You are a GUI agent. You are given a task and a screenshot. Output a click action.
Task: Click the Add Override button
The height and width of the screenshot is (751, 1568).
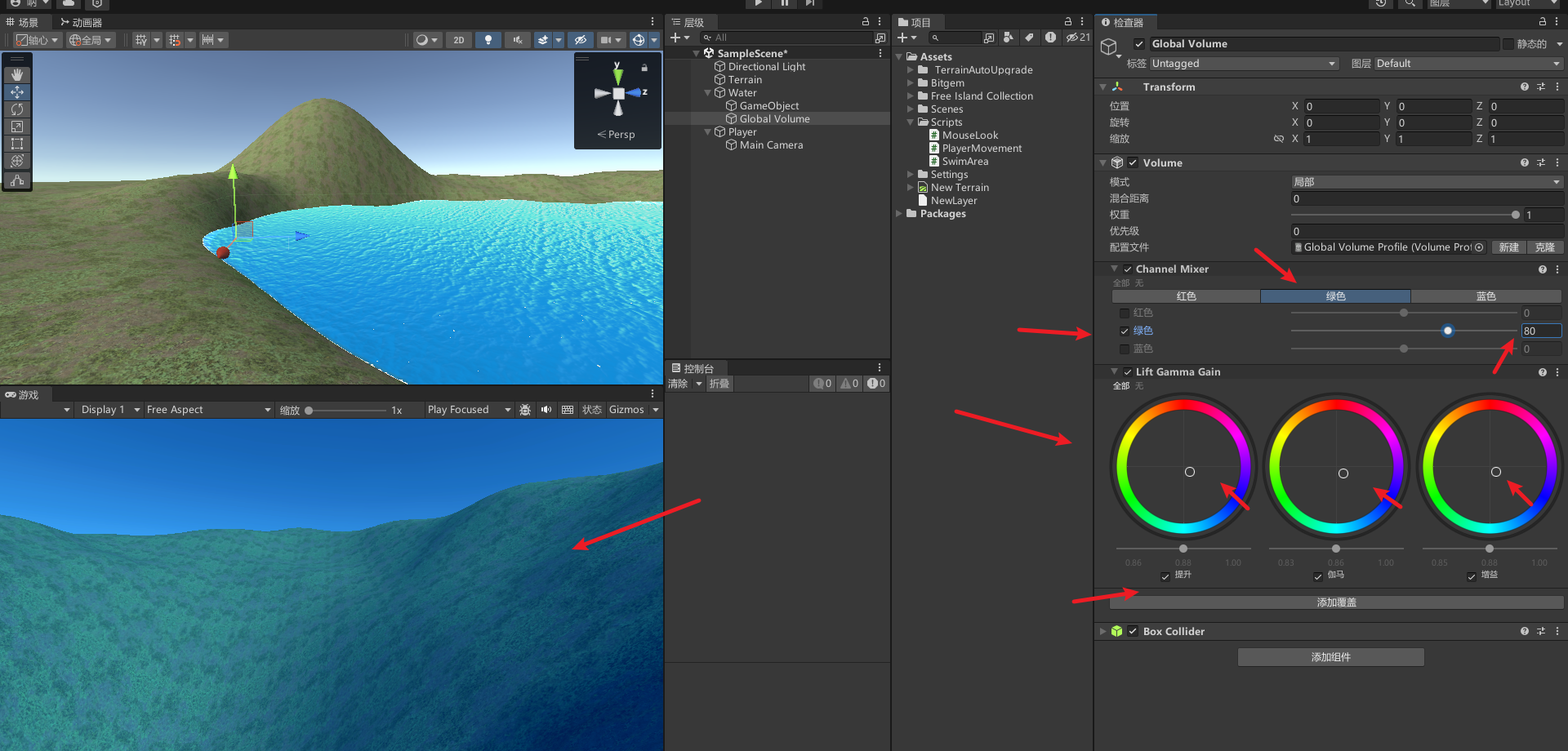[1336, 602]
